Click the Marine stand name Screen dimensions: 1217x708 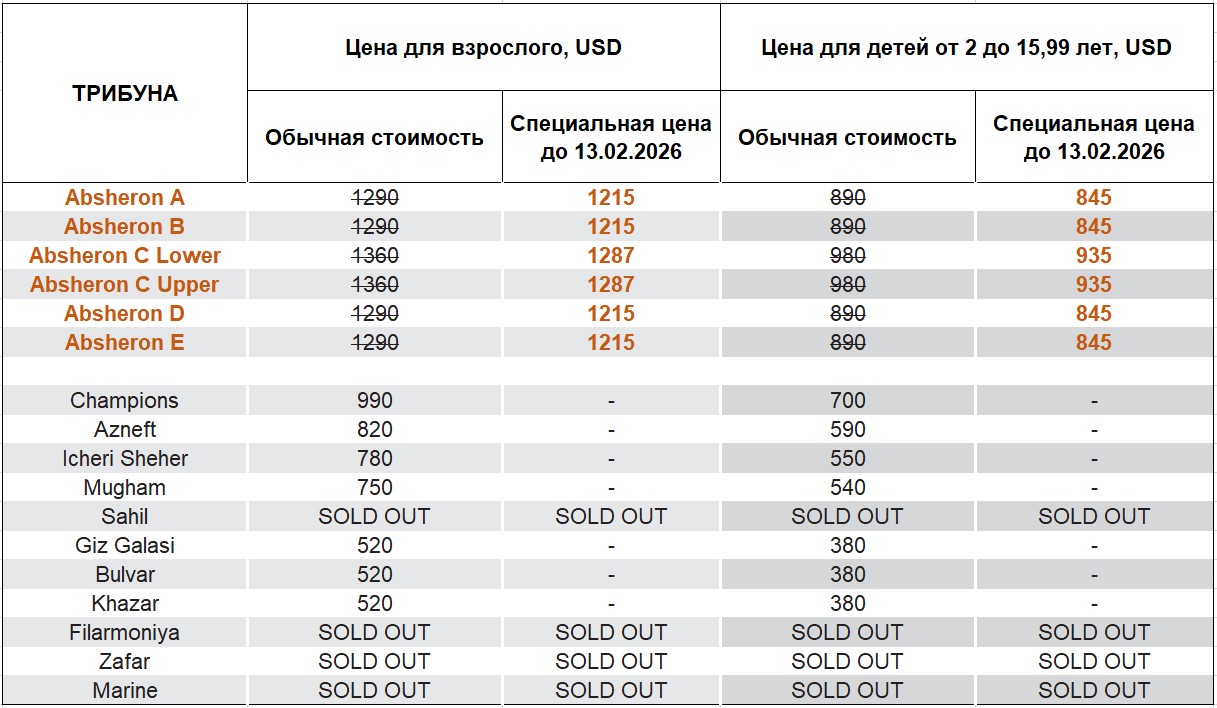tap(125, 691)
